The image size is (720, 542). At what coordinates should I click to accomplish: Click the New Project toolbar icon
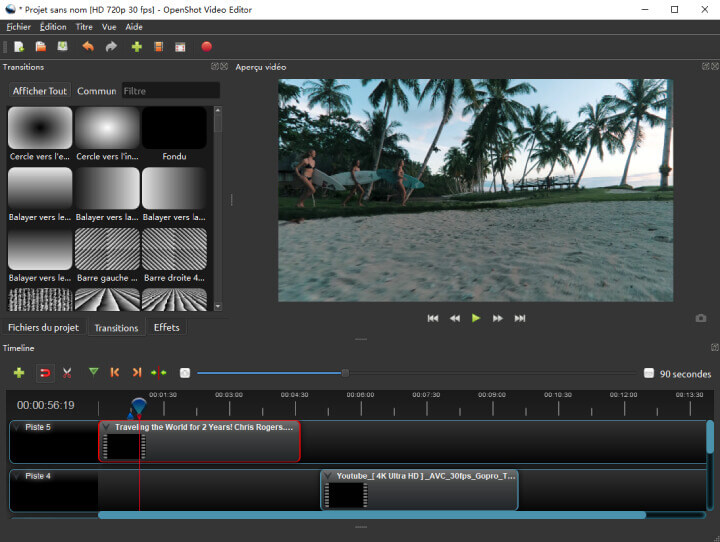coord(19,46)
